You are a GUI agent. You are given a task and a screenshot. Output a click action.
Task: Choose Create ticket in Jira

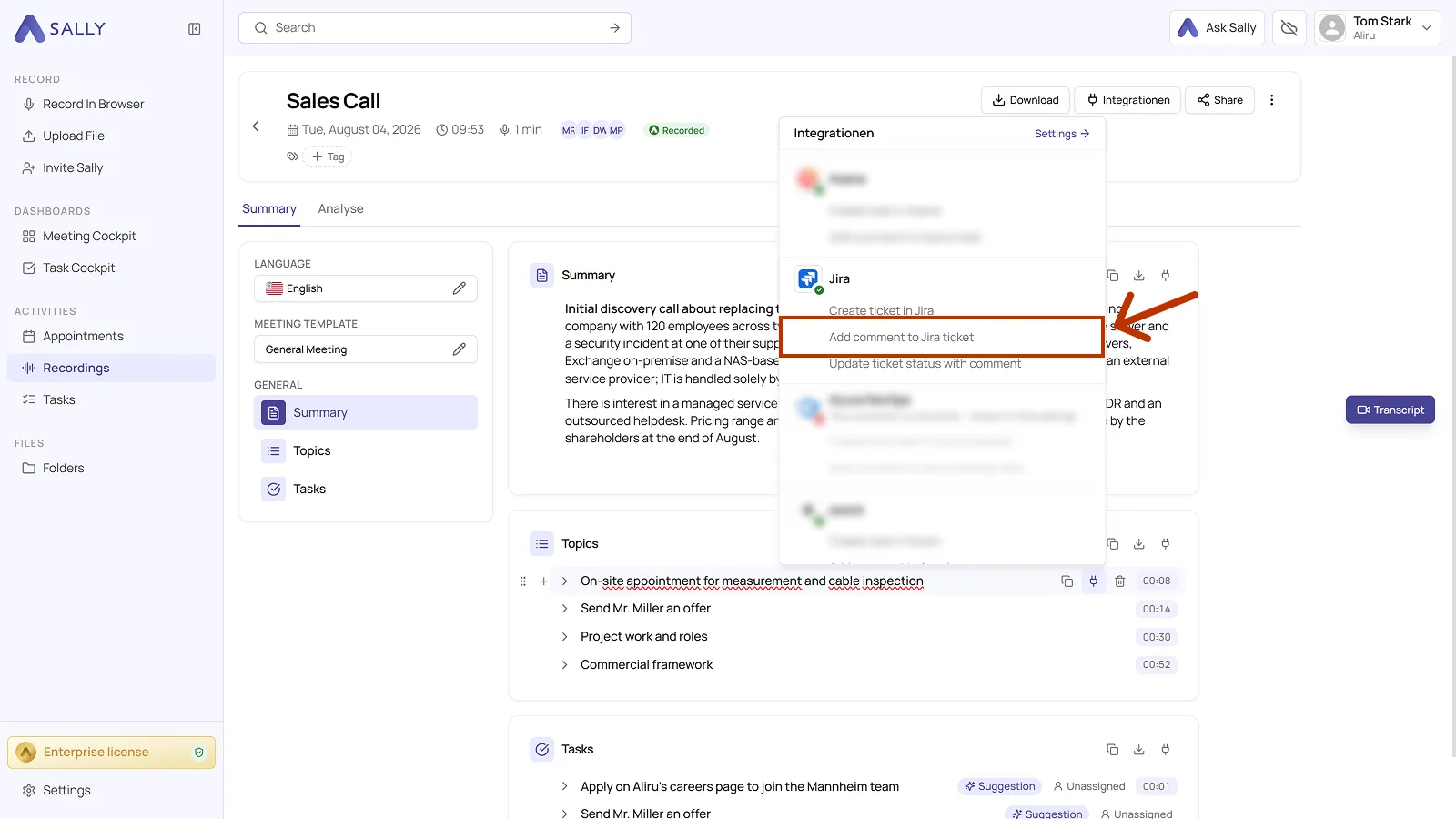[x=881, y=310]
